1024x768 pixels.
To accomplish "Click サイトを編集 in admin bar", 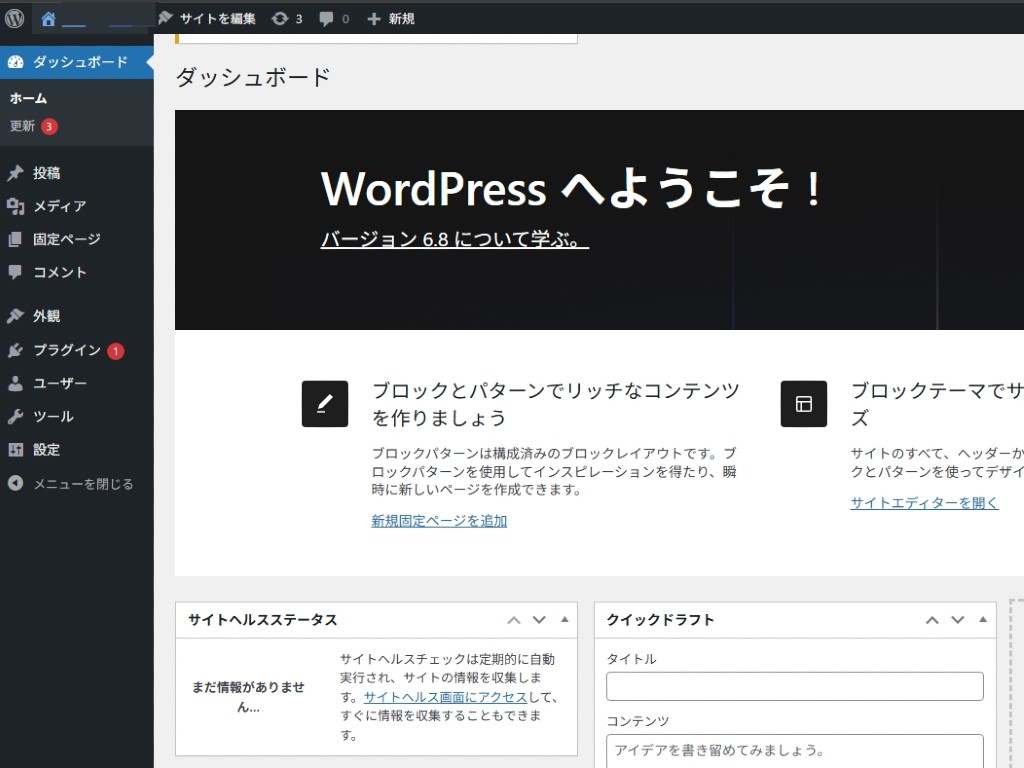I will tap(217, 19).
